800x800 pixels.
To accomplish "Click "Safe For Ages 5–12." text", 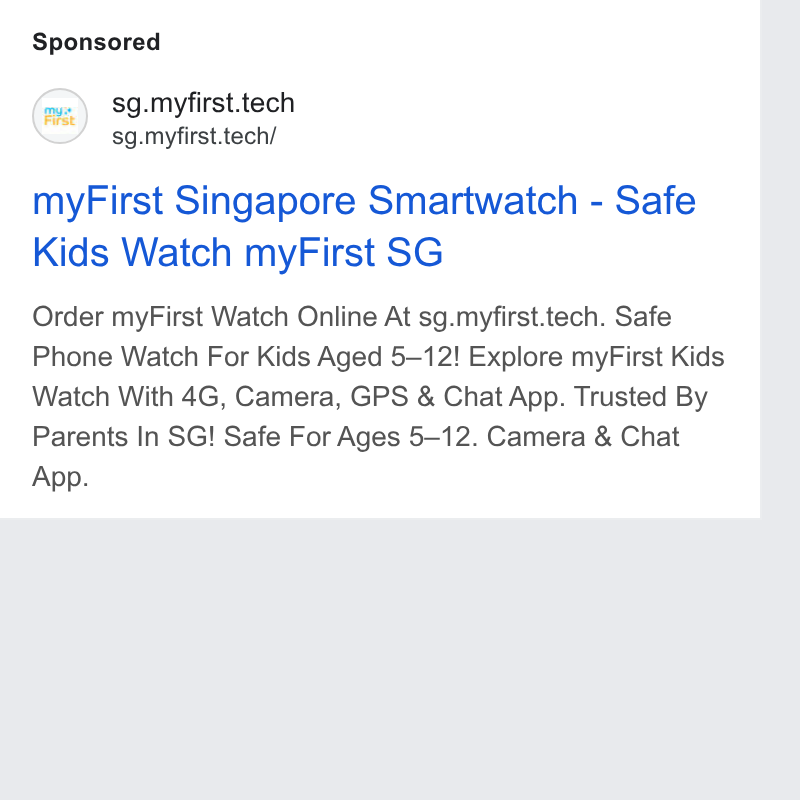I will tap(351, 437).
